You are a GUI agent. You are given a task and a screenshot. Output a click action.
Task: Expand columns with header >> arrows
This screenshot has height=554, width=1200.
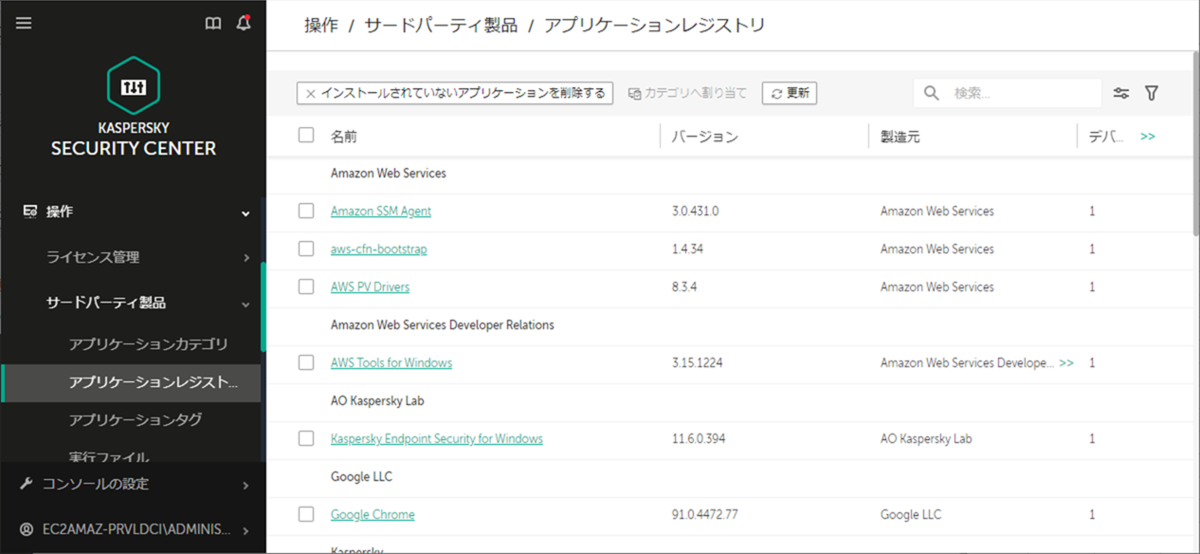click(x=1147, y=136)
